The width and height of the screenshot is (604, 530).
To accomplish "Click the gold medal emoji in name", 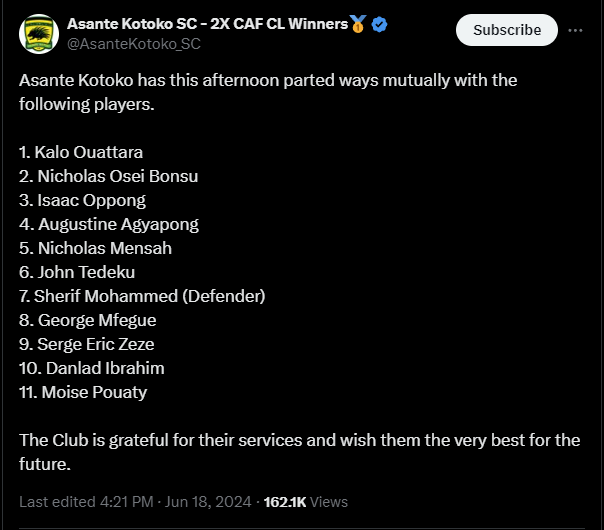I will tap(358, 24).
